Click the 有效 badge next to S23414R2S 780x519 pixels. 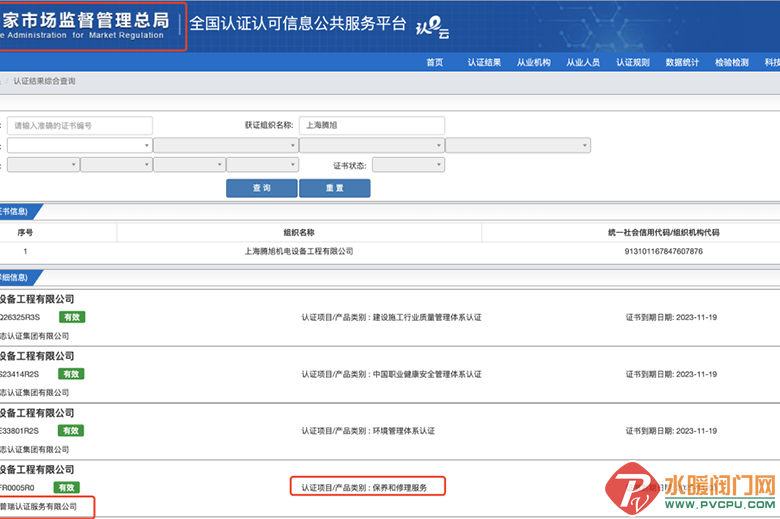point(71,374)
